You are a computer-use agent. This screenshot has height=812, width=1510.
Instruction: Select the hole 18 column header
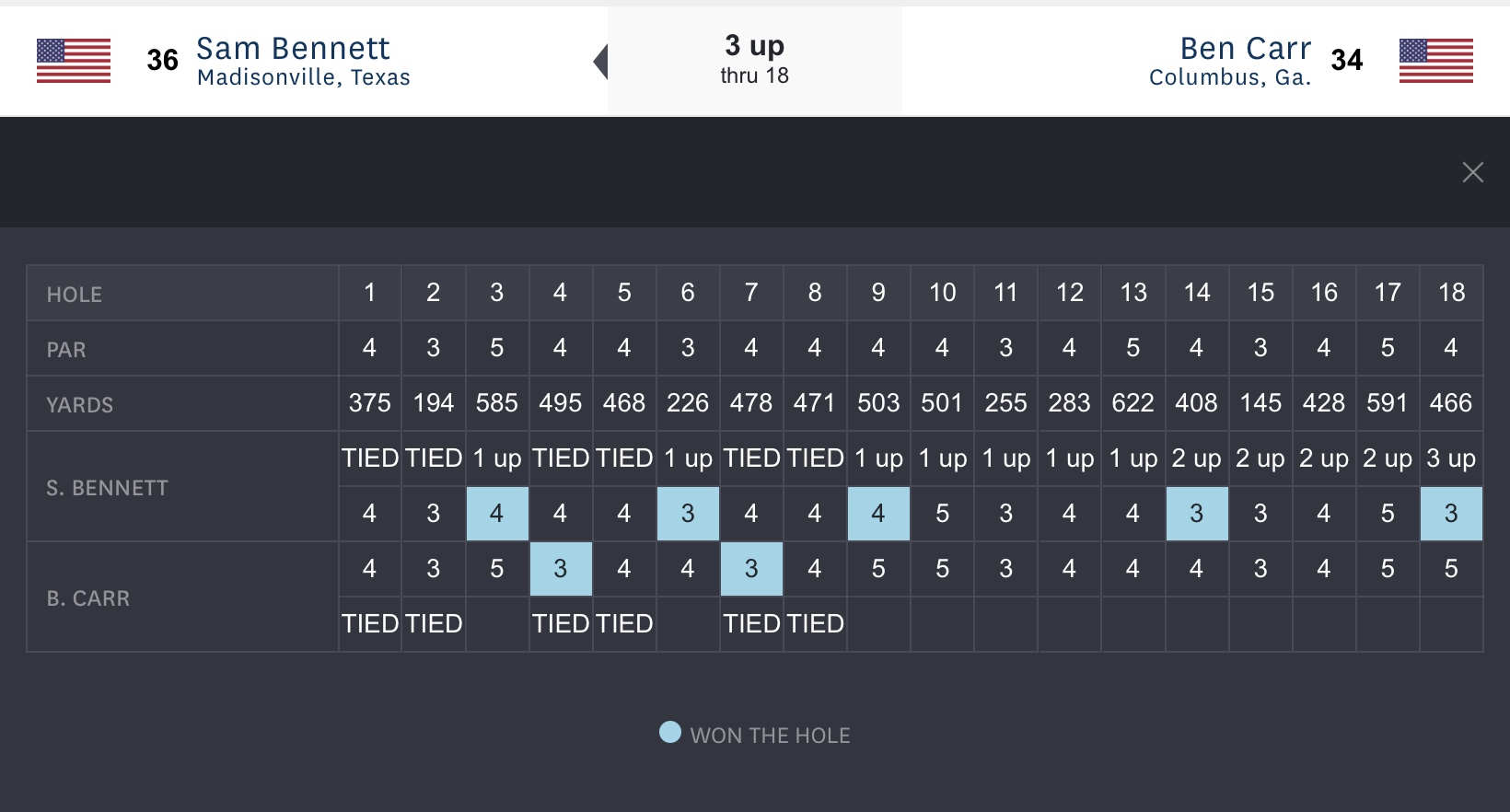coord(1451,293)
